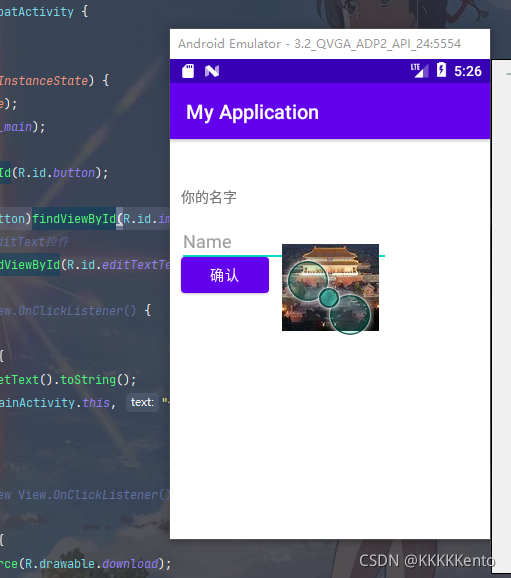Place cursor on R.id.button in code
The height and width of the screenshot is (578, 511).
pos(56,173)
